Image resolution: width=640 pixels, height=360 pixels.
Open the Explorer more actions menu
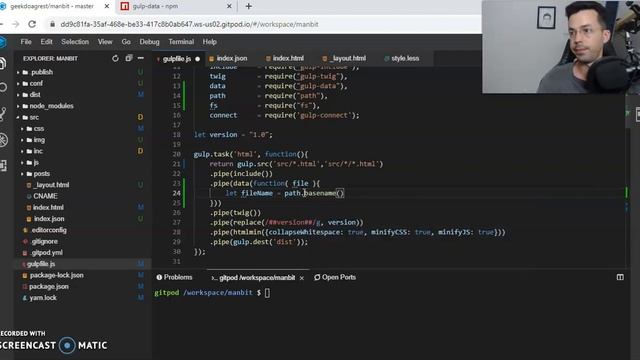pos(141,58)
